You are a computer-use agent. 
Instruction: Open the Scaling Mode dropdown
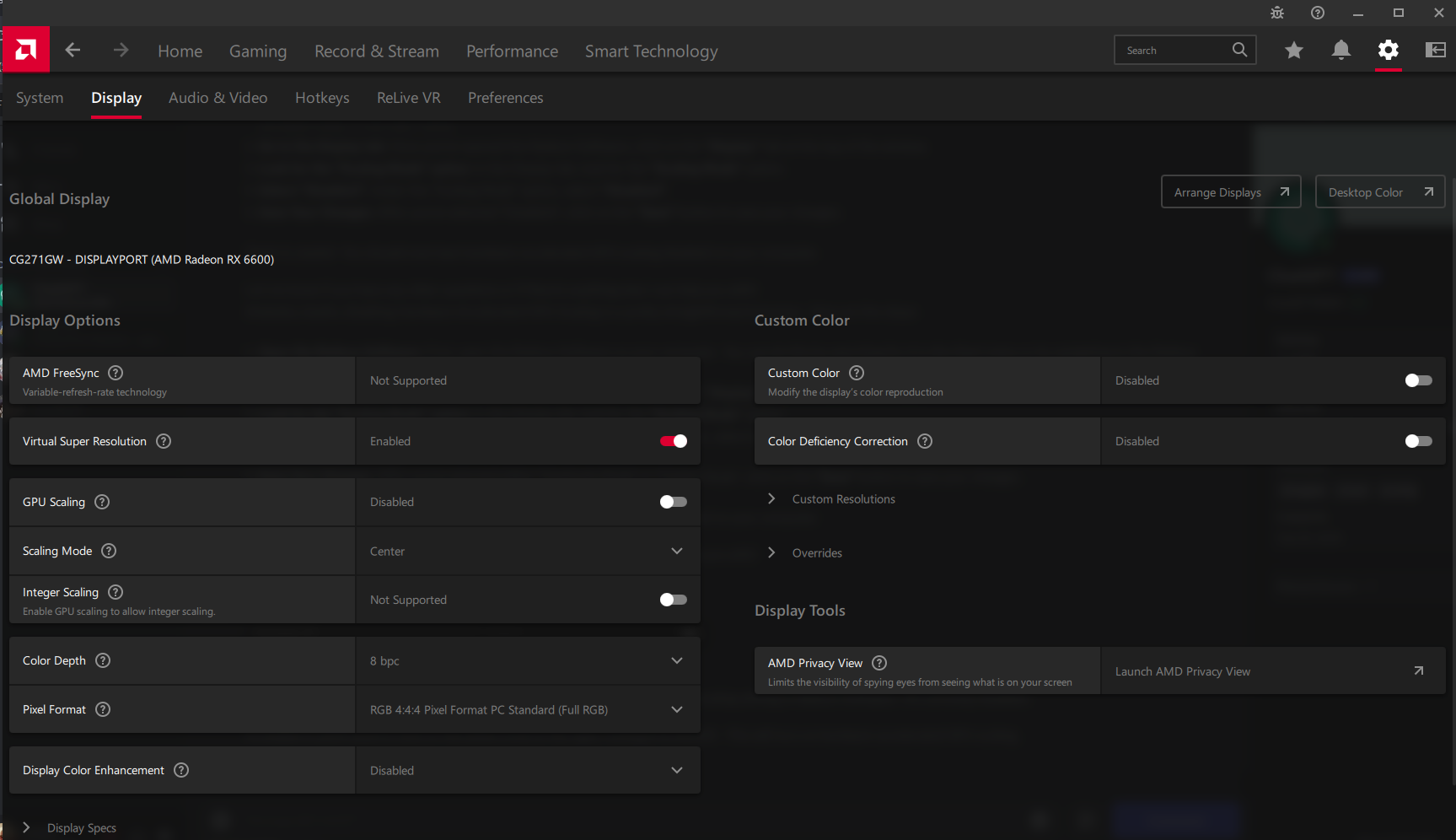pos(528,552)
